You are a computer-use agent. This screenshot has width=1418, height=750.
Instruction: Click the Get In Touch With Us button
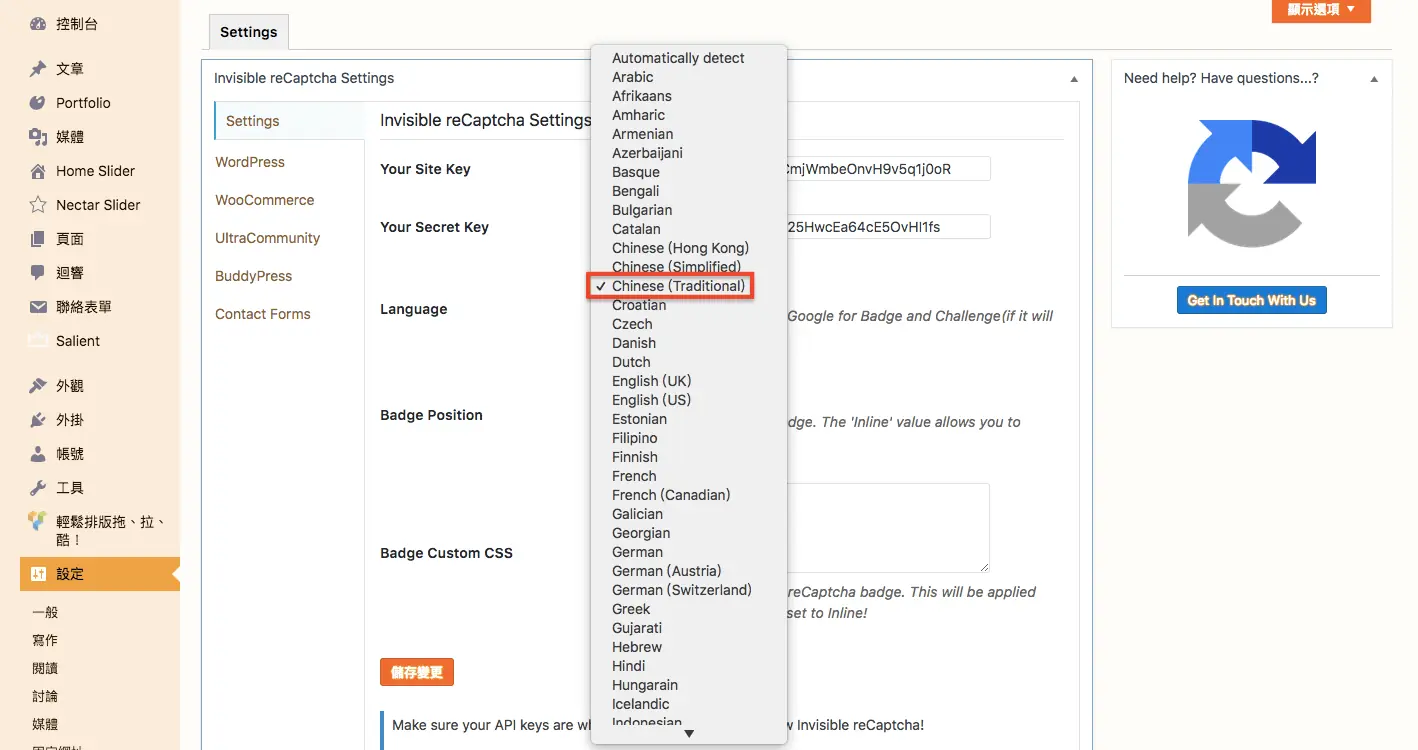coord(1252,300)
